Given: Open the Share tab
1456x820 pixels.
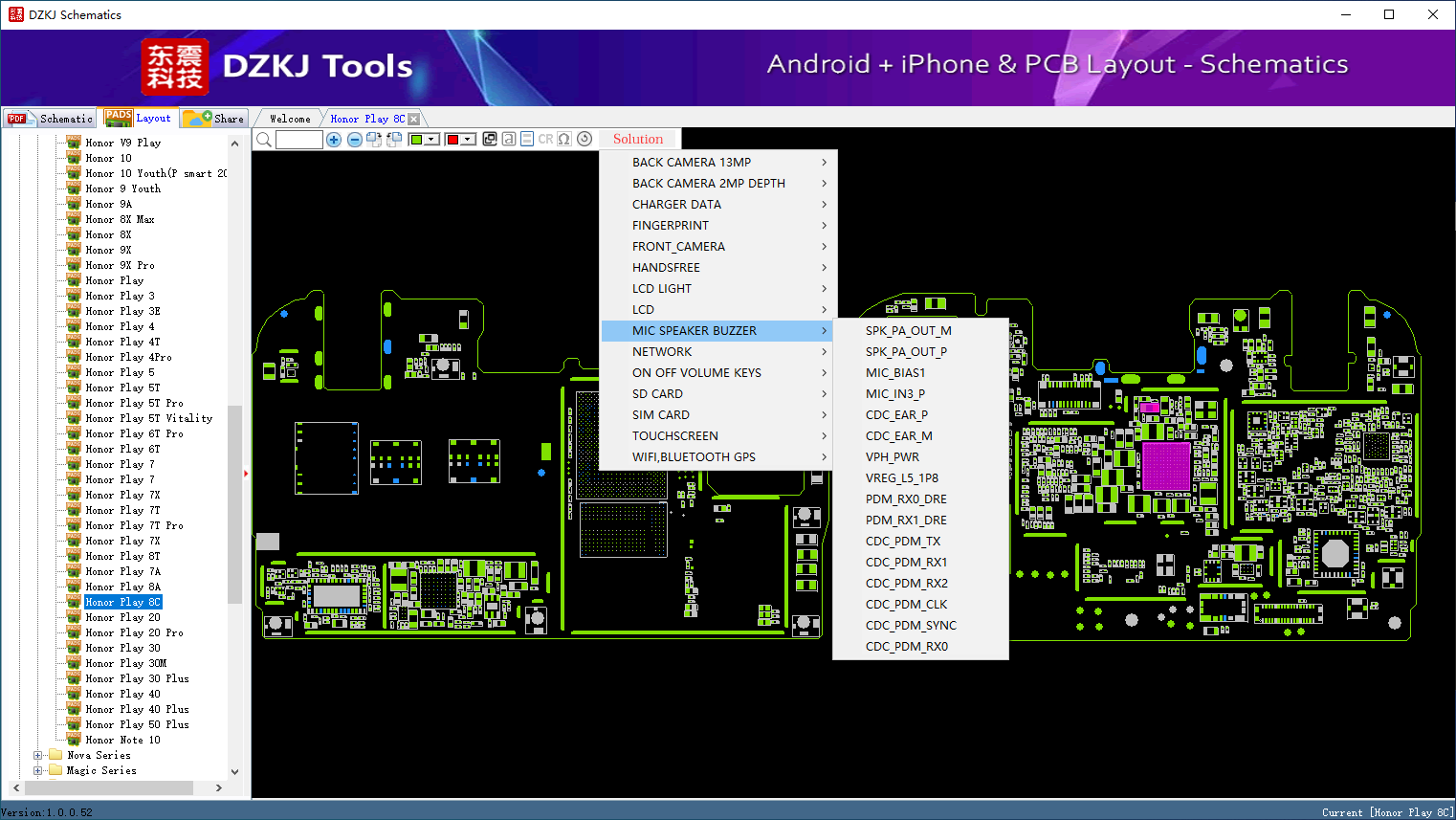Looking at the screenshot, I should (214, 119).
